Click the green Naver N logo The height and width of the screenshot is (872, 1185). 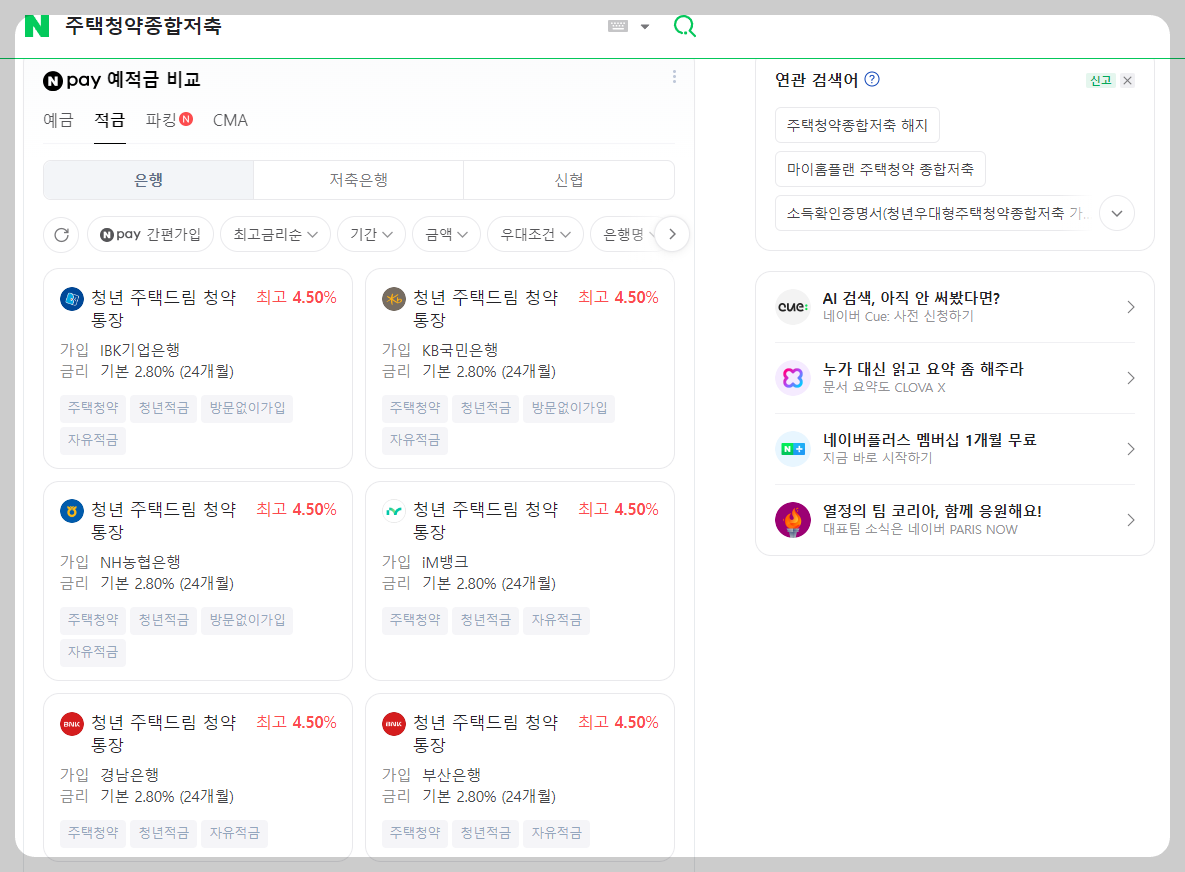pos(36,26)
